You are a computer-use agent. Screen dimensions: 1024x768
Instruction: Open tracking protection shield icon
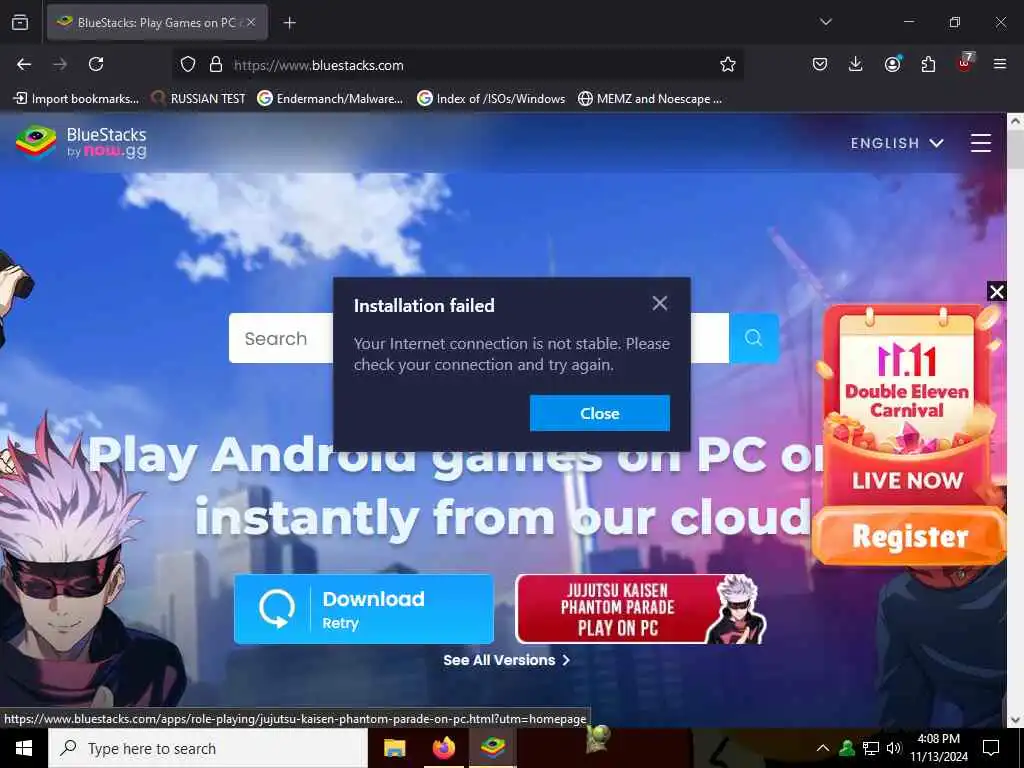(188, 64)
